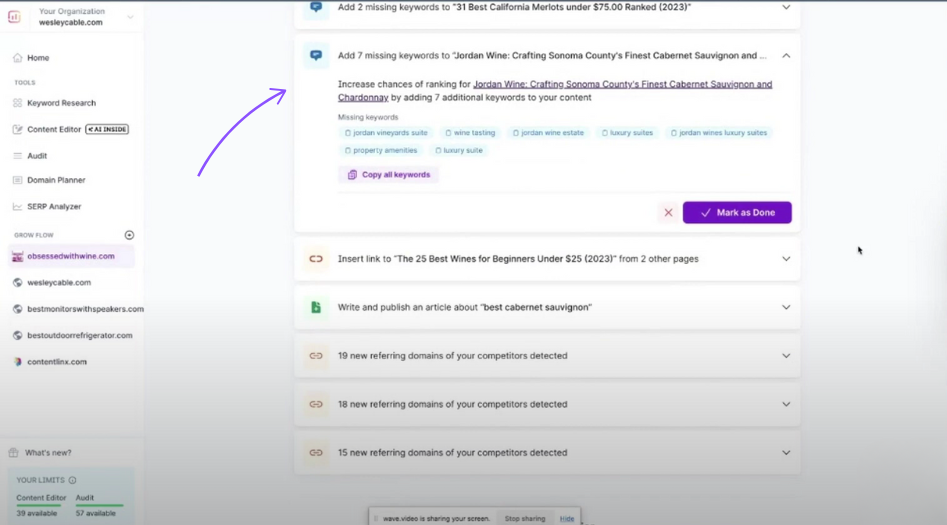Click the 19 referring domains link icon
This screenshot has width=947, height=525.
(316, 356)
